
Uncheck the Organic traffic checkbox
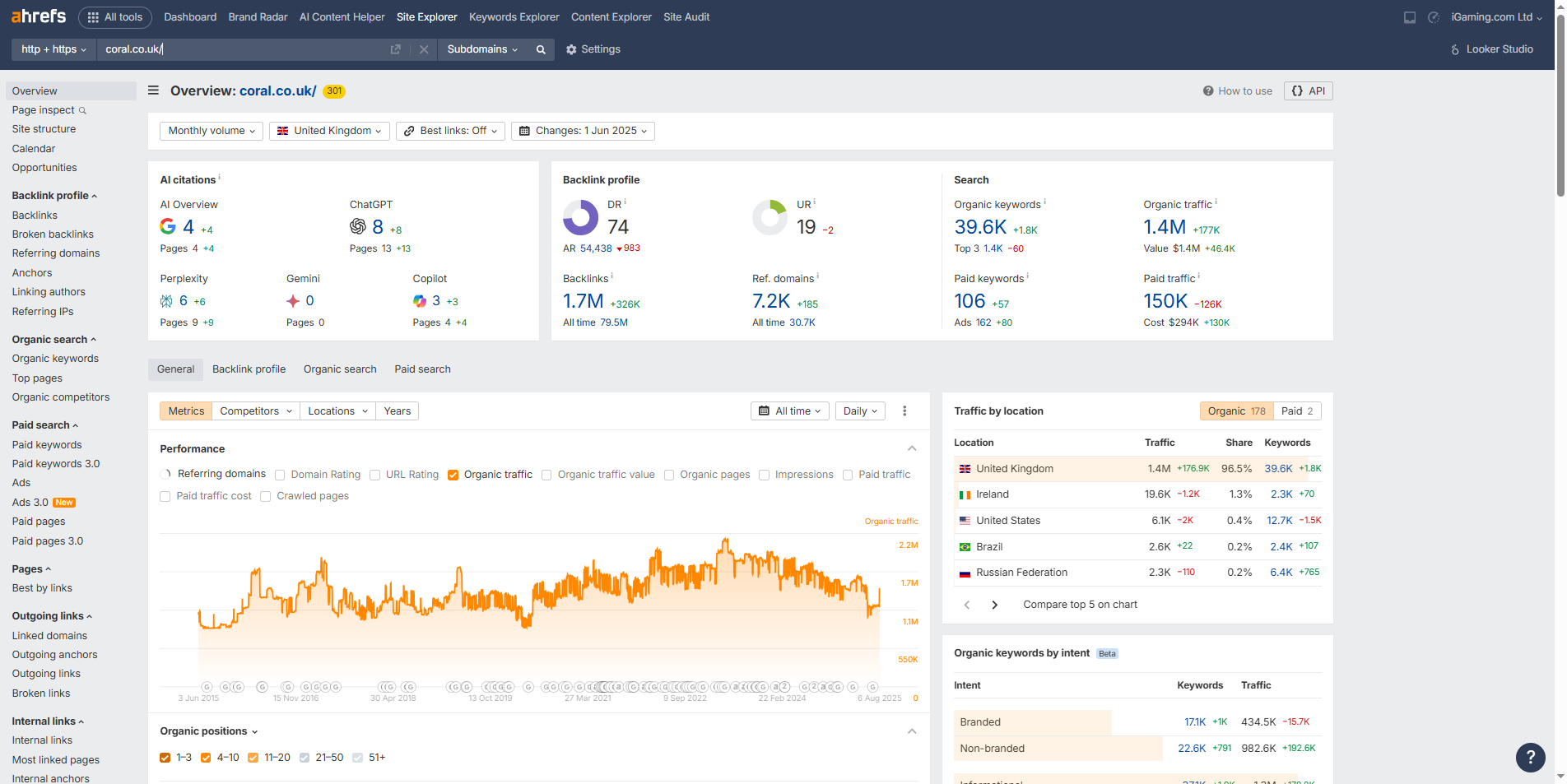tap(453, 475)
